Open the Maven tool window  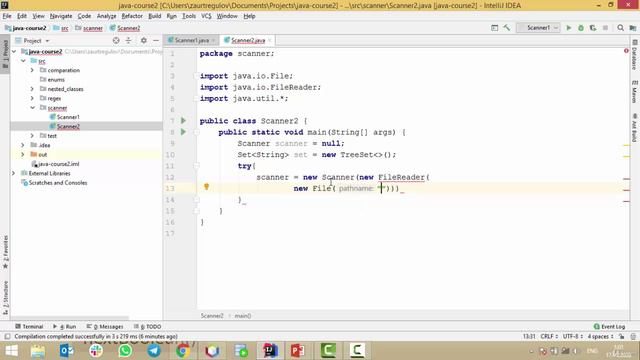634,92
